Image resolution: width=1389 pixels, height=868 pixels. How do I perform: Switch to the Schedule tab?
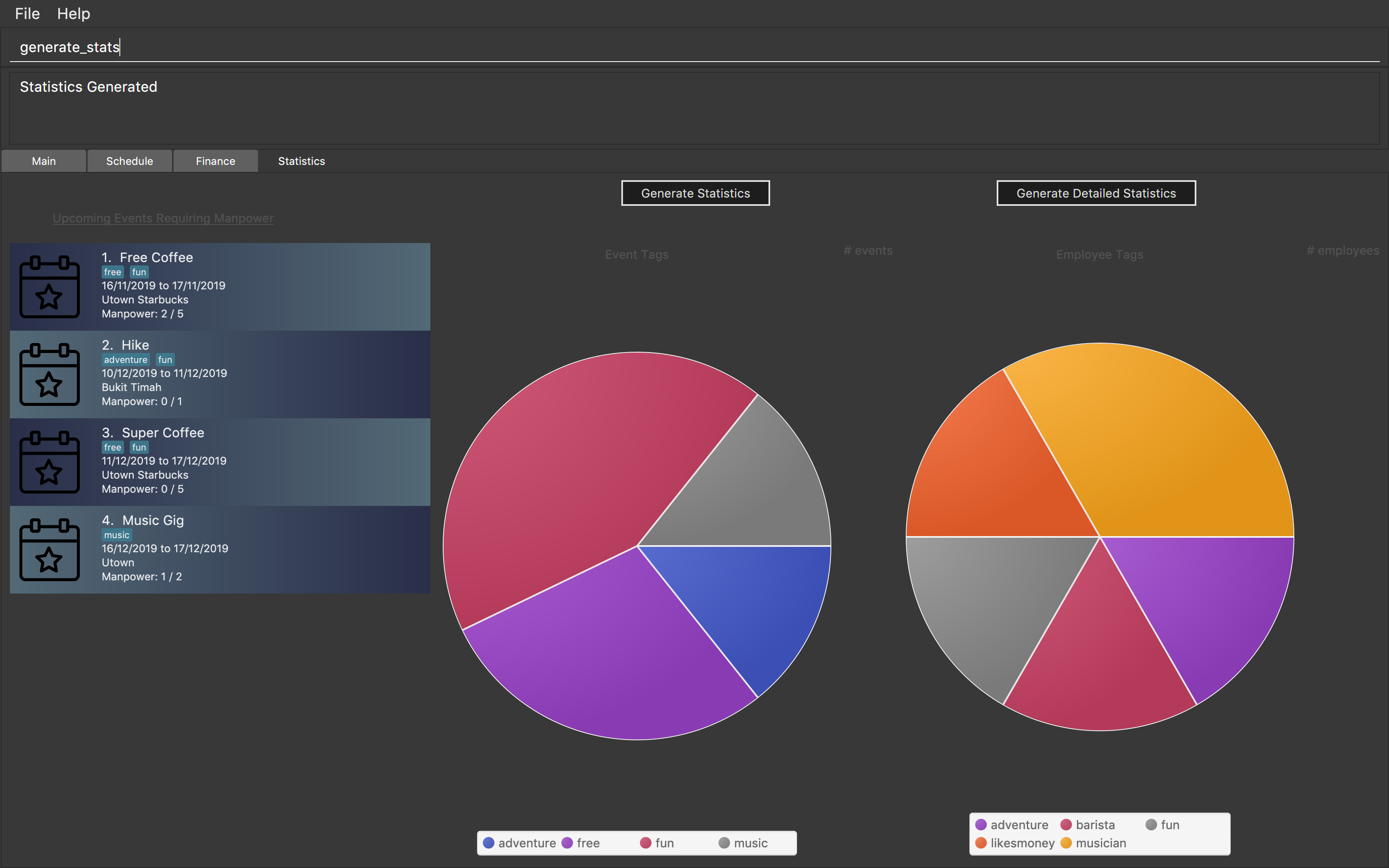(x=130, y=161)
